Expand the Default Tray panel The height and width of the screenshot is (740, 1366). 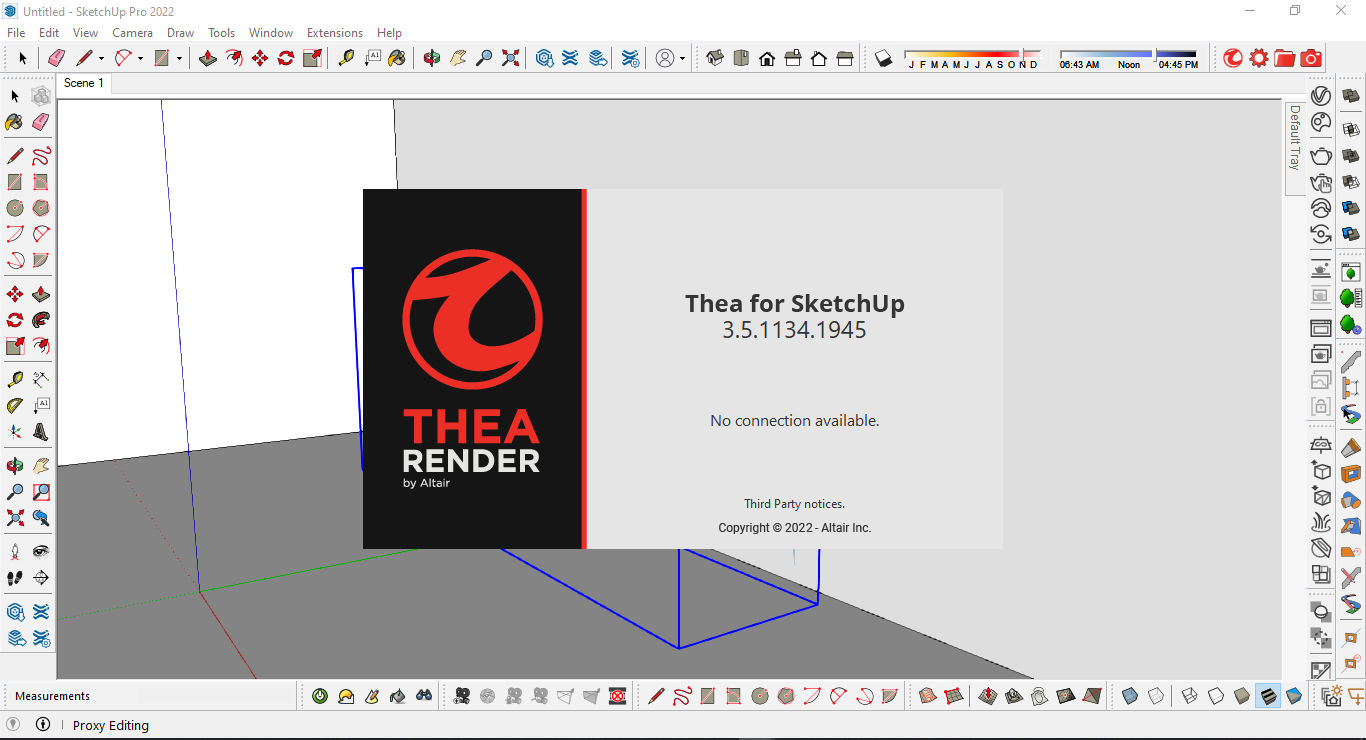(x=1294, y=140)
